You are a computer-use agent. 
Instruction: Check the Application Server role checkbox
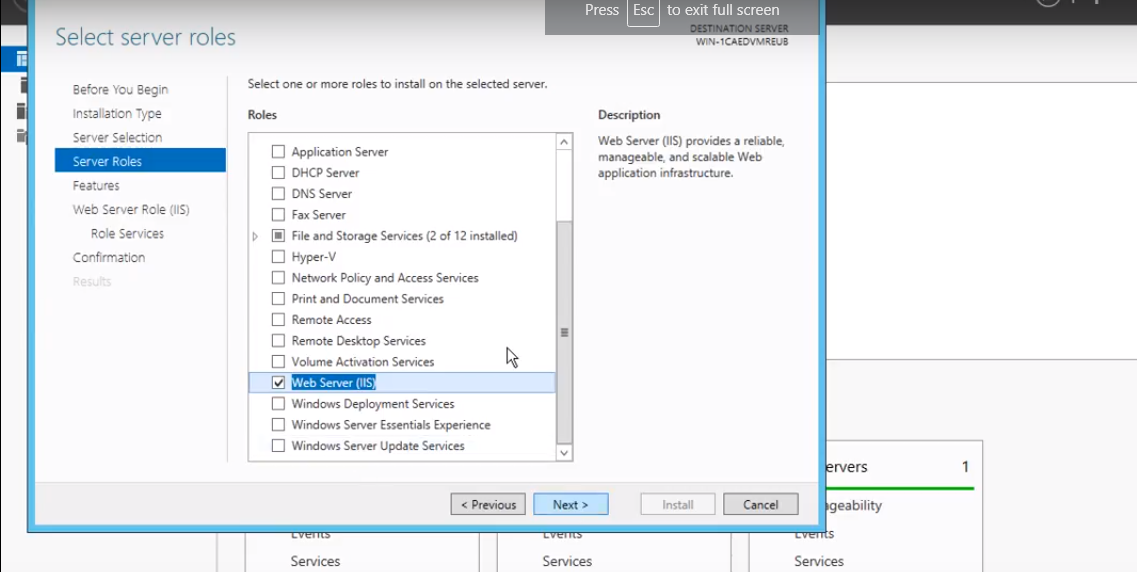tap(278, 152)
